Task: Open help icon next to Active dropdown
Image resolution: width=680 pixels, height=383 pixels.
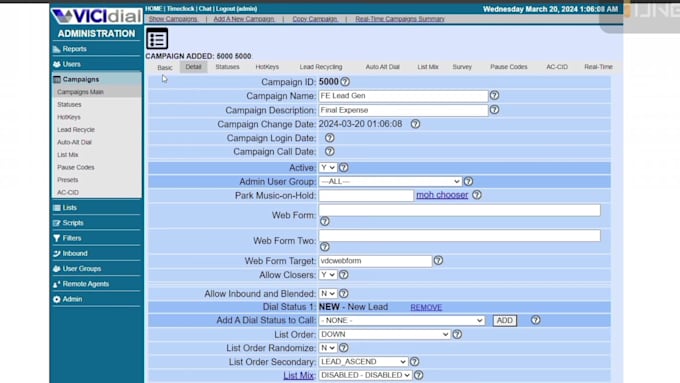Action: tap(343, 167)
